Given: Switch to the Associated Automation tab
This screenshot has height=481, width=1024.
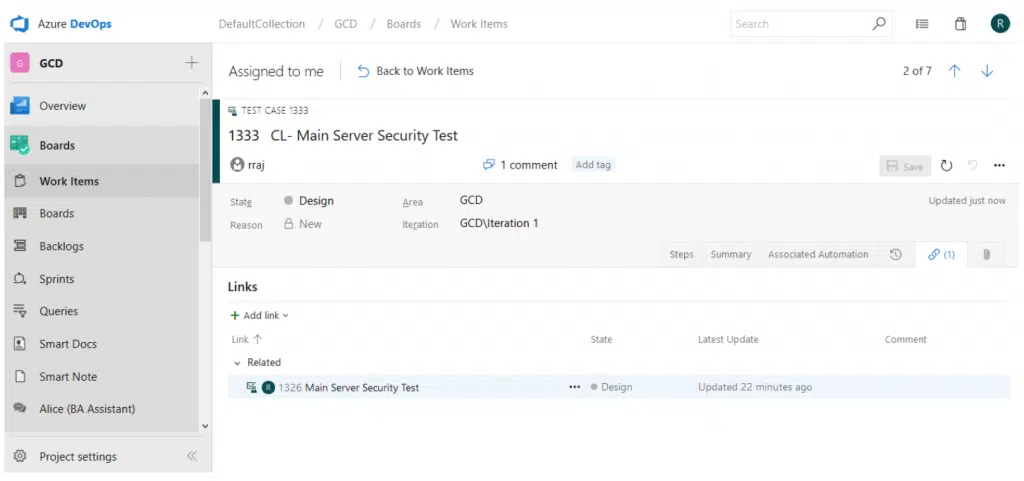Looking at the screenshot, I should click(817, 255).
